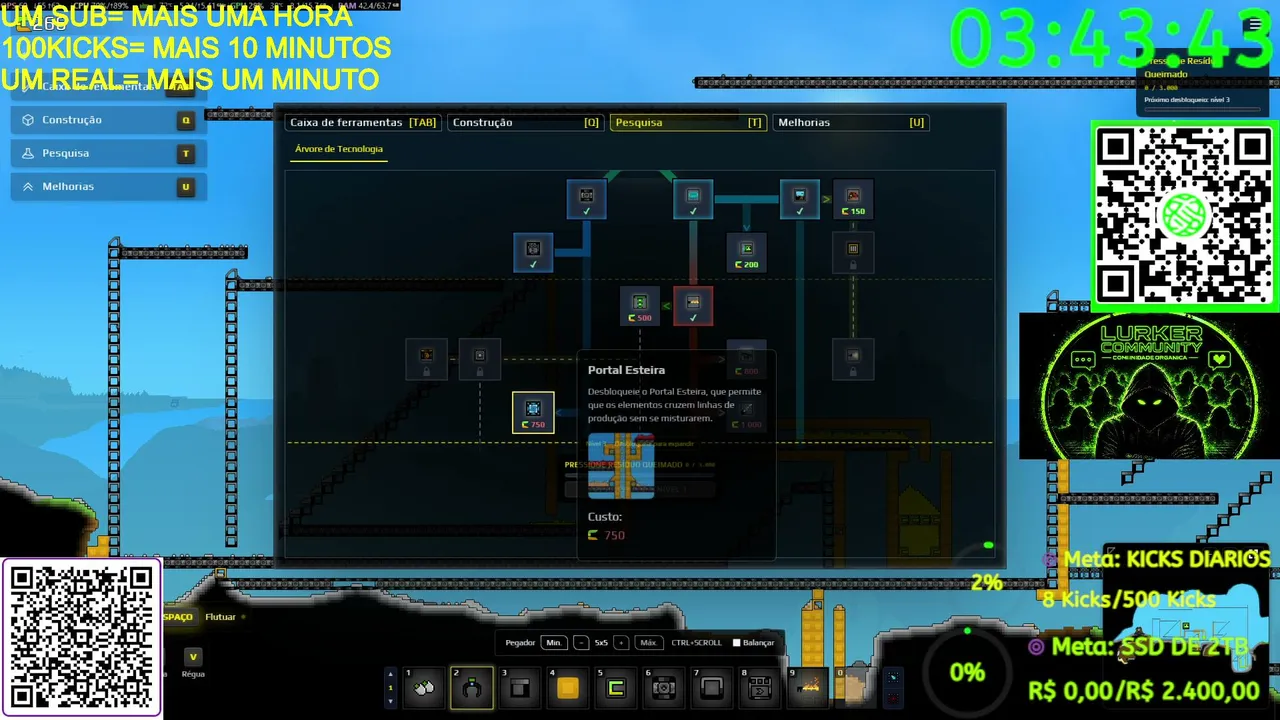This screenshot has height=720, width=1280.
Task: Click the hotbar page down arrow
Action: tap(390, 701)
